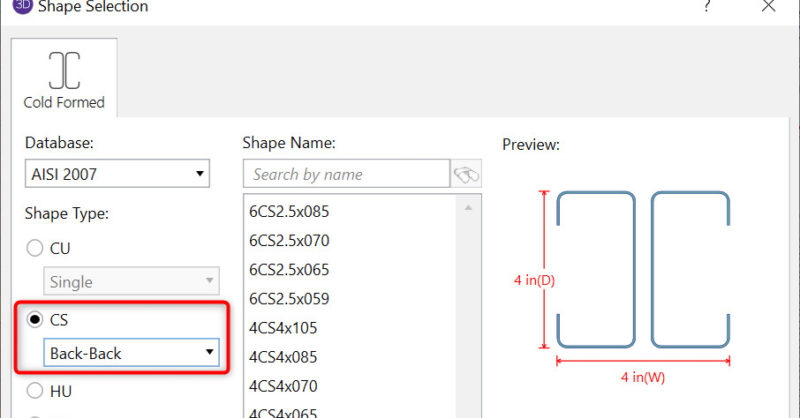Click the help question mark button
The height and width of the screenshot is (418, 800).
point(706,7)
